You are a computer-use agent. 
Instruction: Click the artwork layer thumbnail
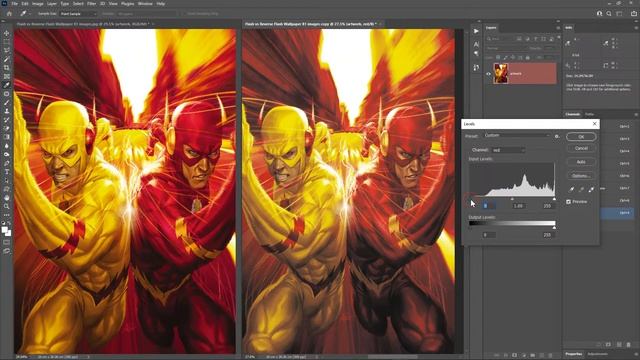[500, 73]
